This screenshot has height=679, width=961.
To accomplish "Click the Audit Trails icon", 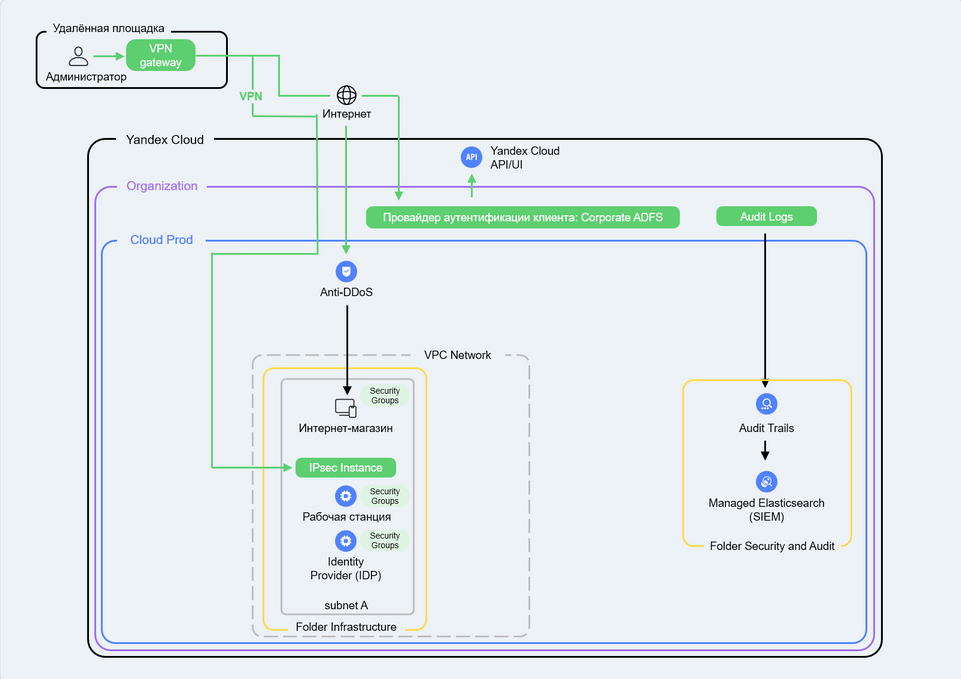I will click(767, 404).
